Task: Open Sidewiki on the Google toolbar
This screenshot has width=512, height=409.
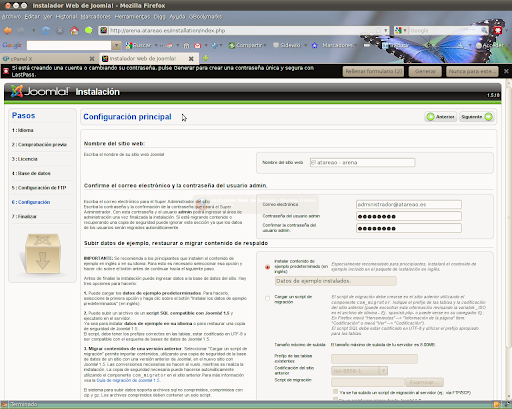Action: pyautogui.click(x=287, y=45)
